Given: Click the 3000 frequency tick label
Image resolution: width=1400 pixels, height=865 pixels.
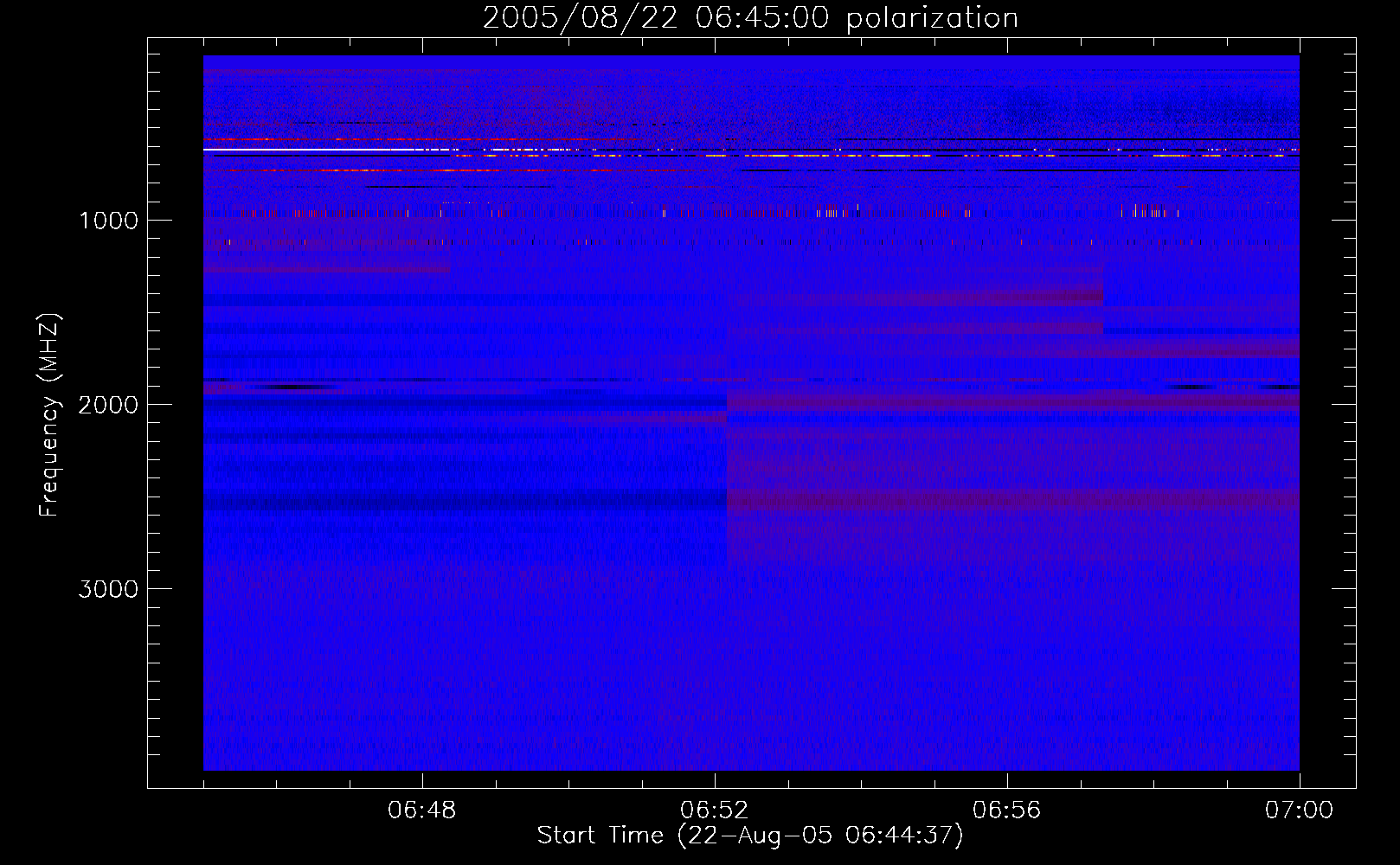Looking at the screenshot, I should (x=108, y=589).
